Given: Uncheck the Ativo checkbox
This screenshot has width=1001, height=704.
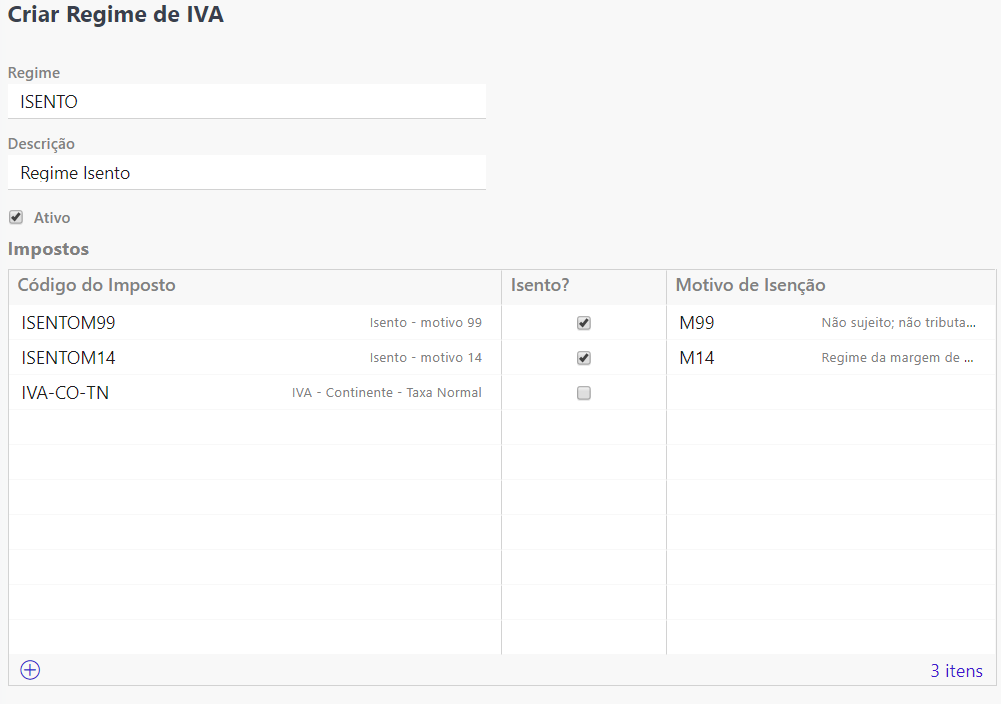Looking at the screenshot, I should click(x=16, y=217).
